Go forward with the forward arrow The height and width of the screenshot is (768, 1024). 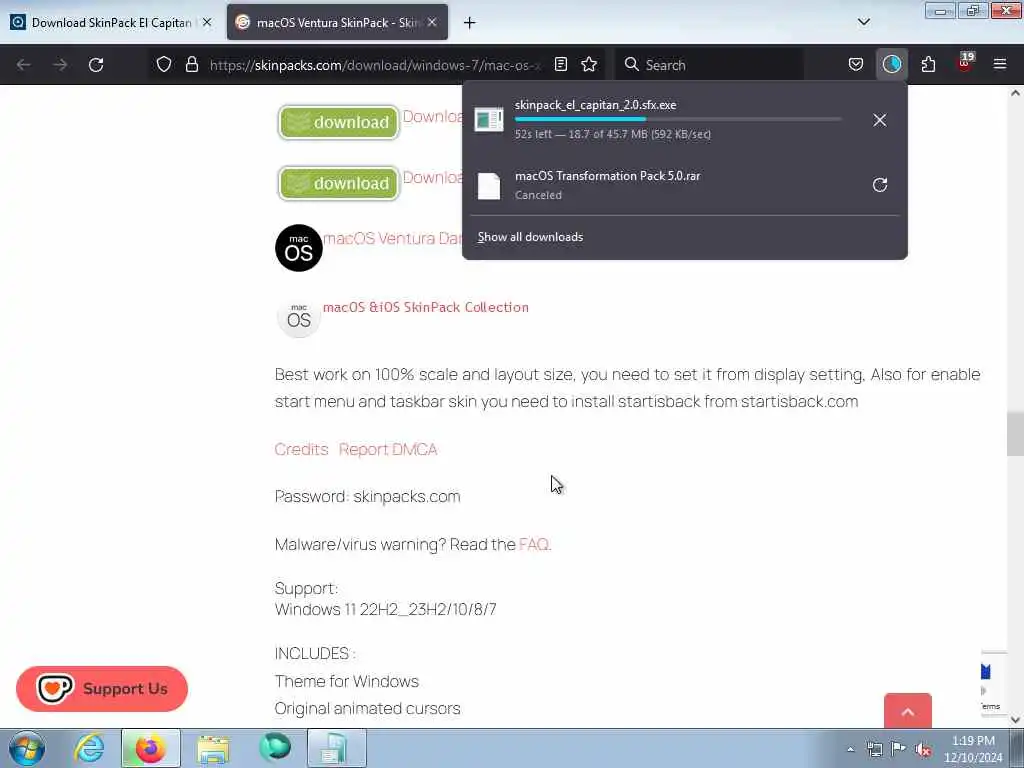click(60, 65)
